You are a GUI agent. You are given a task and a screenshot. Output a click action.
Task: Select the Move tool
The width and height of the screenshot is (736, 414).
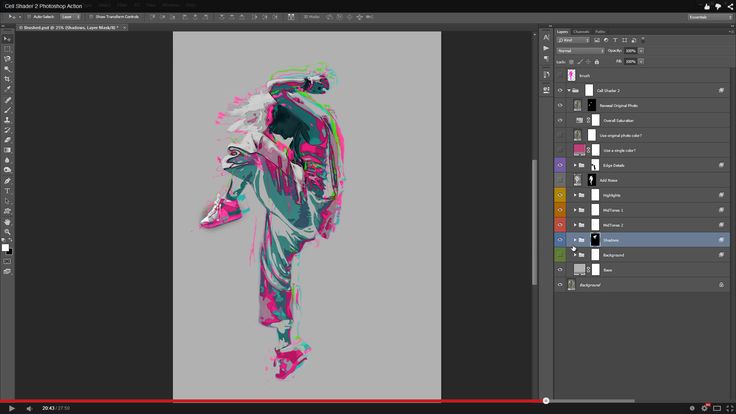[x=8, y=38]
